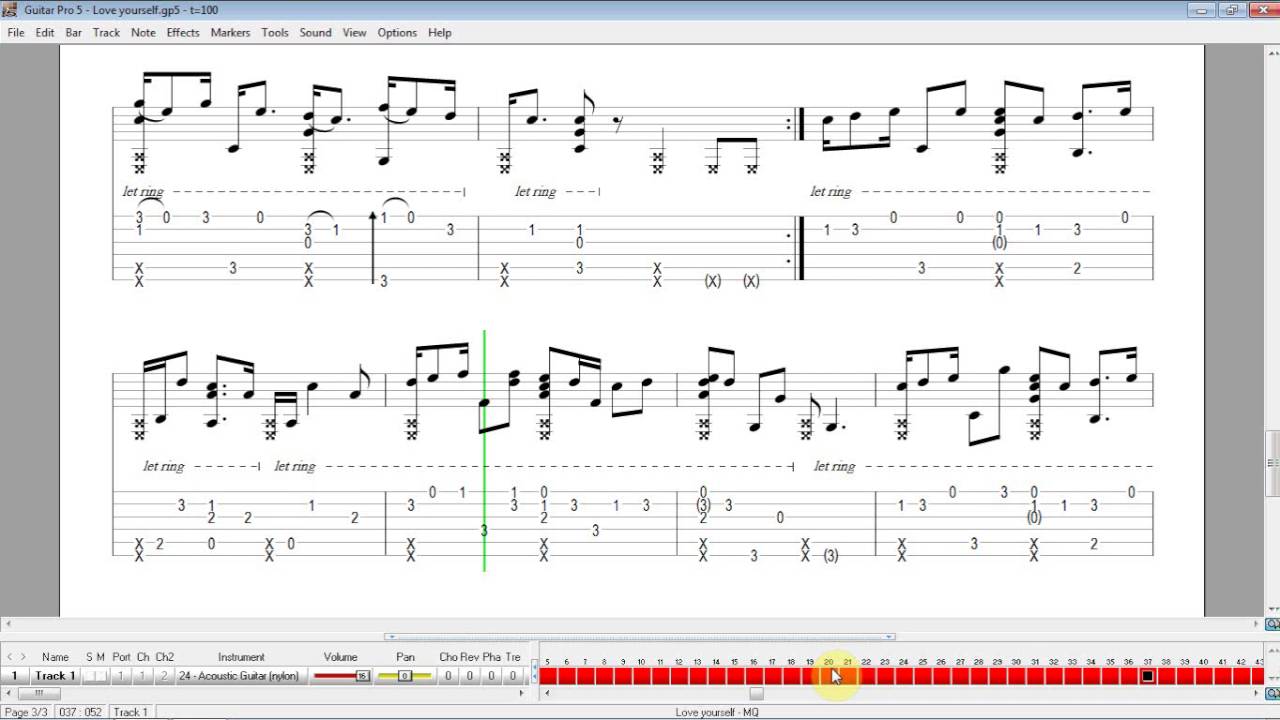Adjust the yellow Pan slider for Track 1
This screenshot has height=720, width=1280.
point(405,676)
